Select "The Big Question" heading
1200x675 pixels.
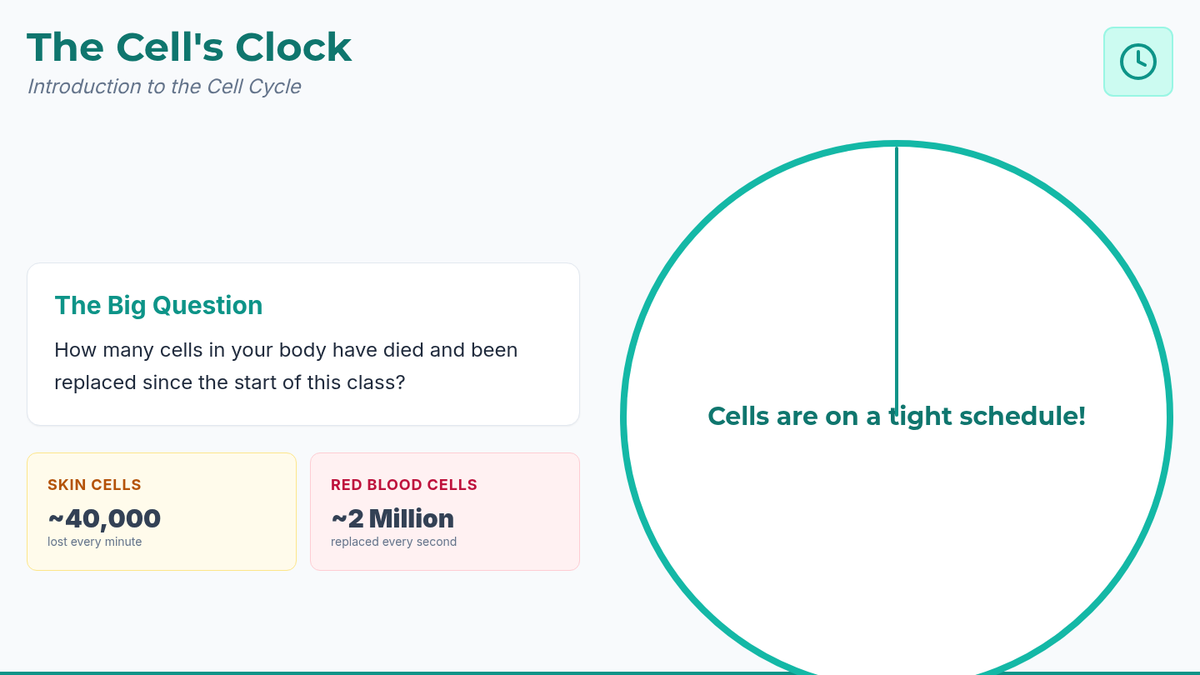(x=158, y=305)
